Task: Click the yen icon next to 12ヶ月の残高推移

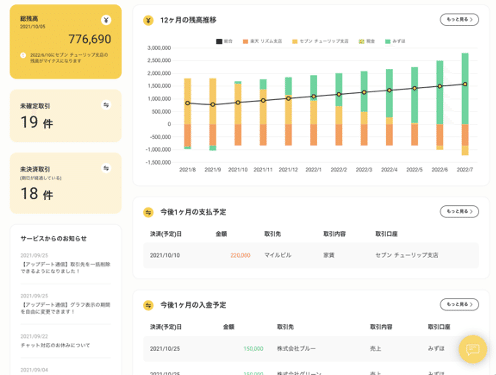Action: click(148, 21)
